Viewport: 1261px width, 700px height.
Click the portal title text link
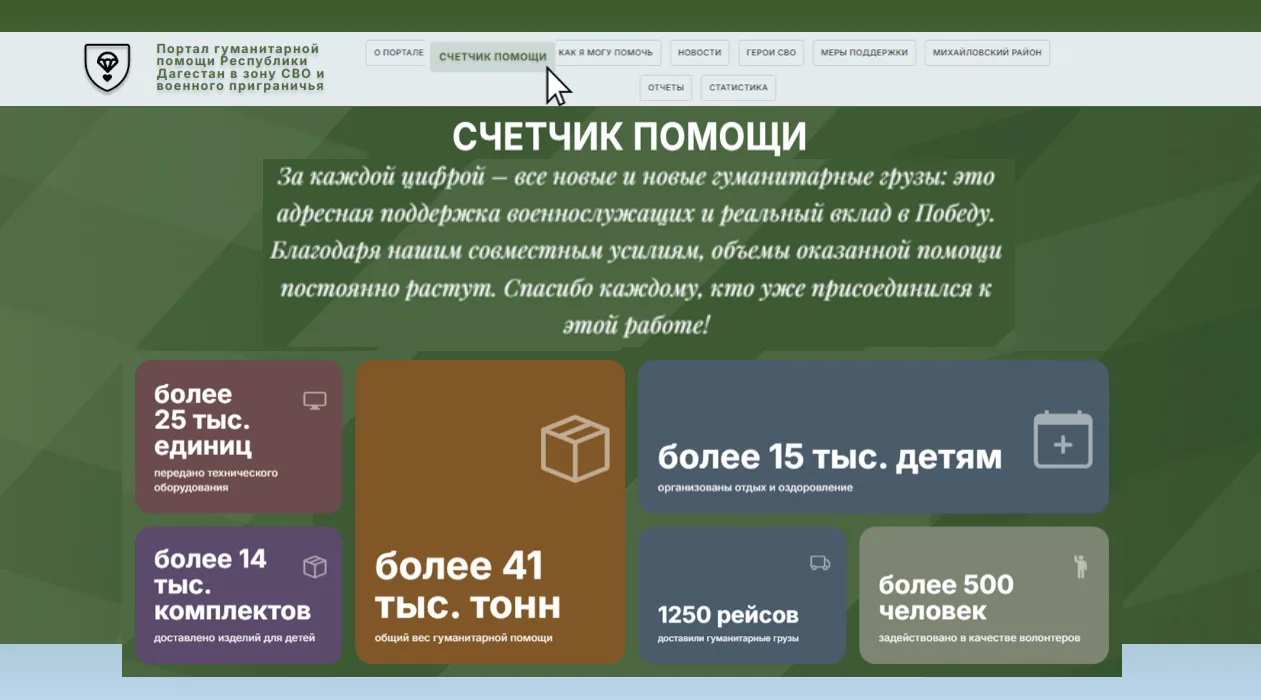click(240, 68)
